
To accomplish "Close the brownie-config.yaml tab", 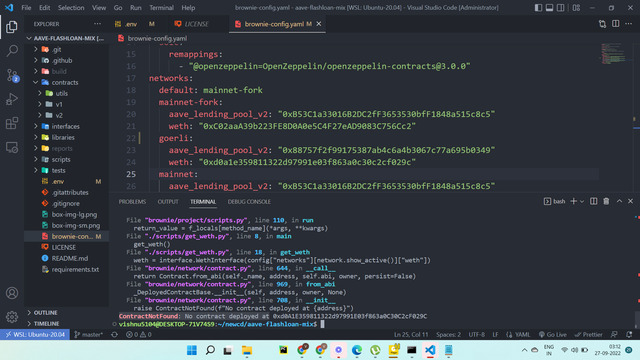I will point(319,24).
